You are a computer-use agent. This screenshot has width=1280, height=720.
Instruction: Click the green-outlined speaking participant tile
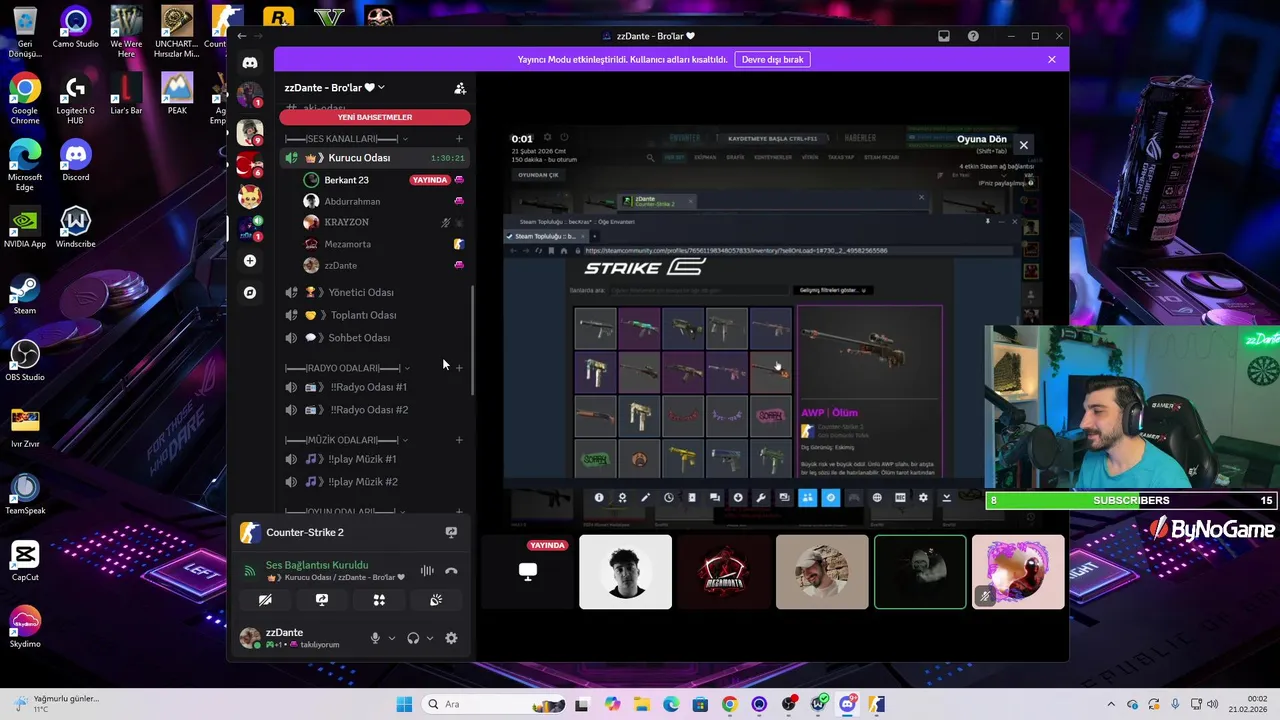pyautogui.click(x=920, y=572)
